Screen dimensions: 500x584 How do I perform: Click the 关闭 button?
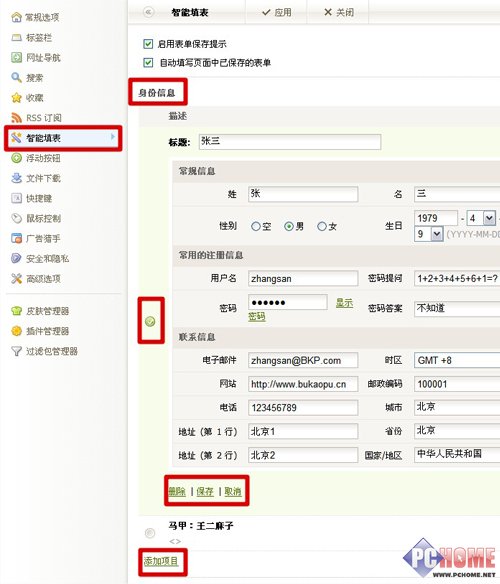[339, 12]
